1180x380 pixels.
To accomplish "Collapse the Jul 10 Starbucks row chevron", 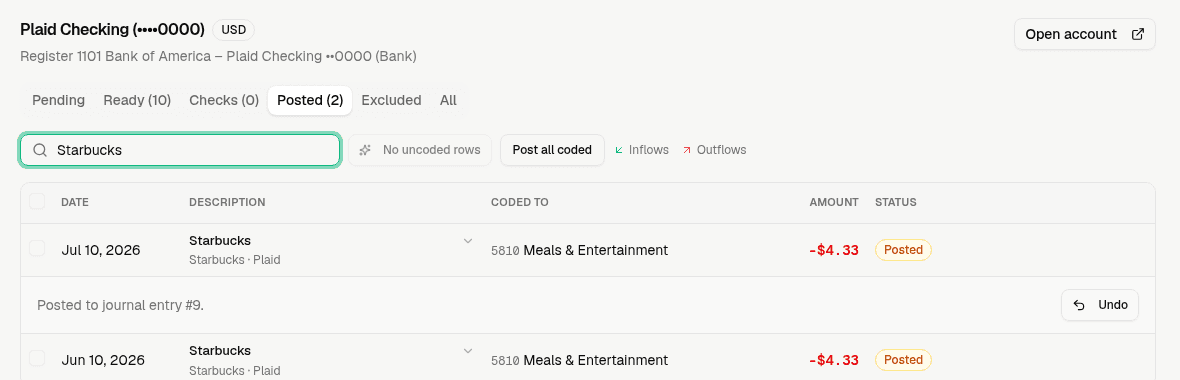I will point(467,241).
